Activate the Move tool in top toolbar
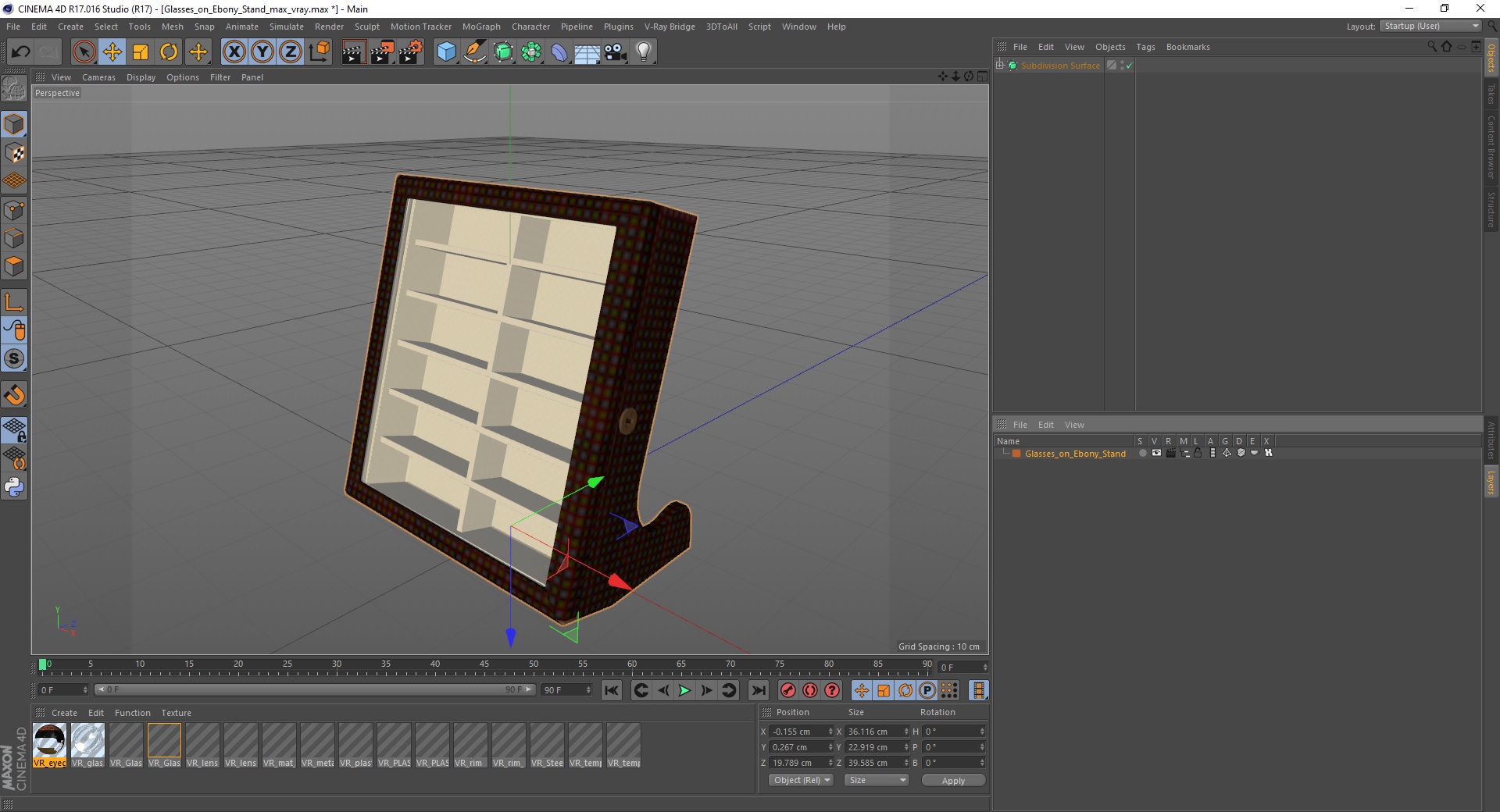The image size is (1500, 812). point(112,52)
